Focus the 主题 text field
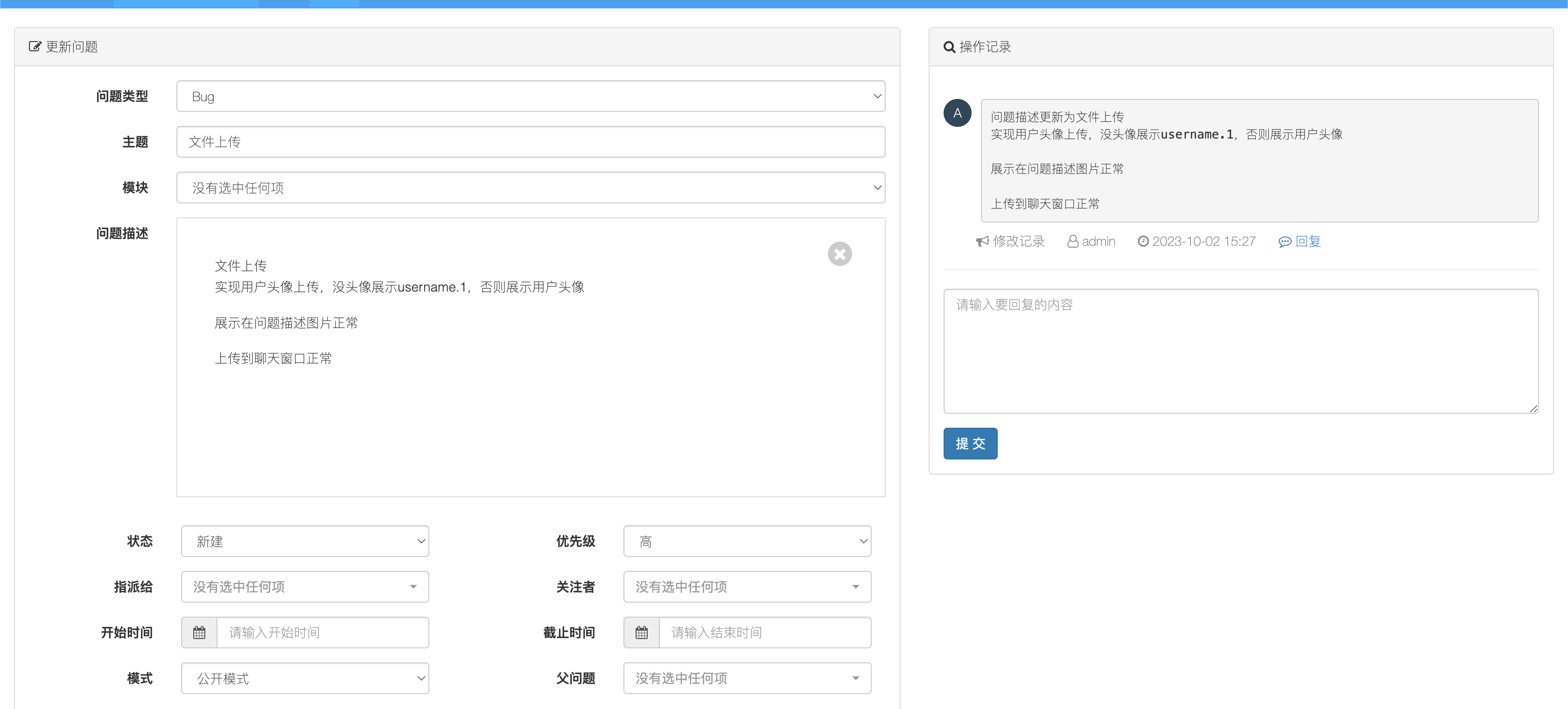 [x=530, y=142]
